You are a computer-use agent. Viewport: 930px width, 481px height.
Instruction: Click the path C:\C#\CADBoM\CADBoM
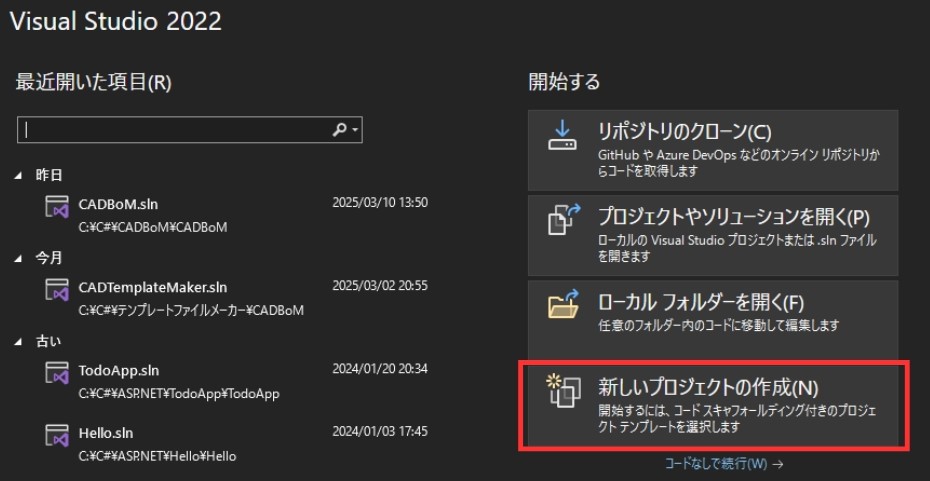[152, 227]
